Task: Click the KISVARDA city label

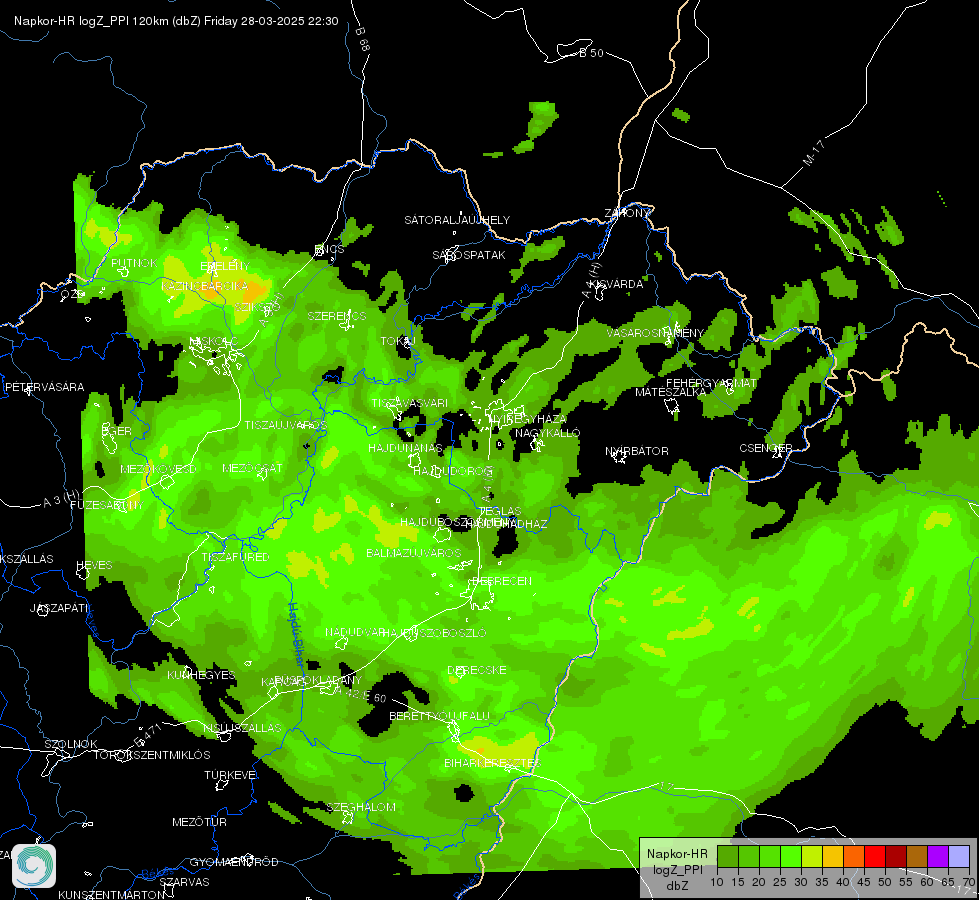Action: tap(616, 284)
